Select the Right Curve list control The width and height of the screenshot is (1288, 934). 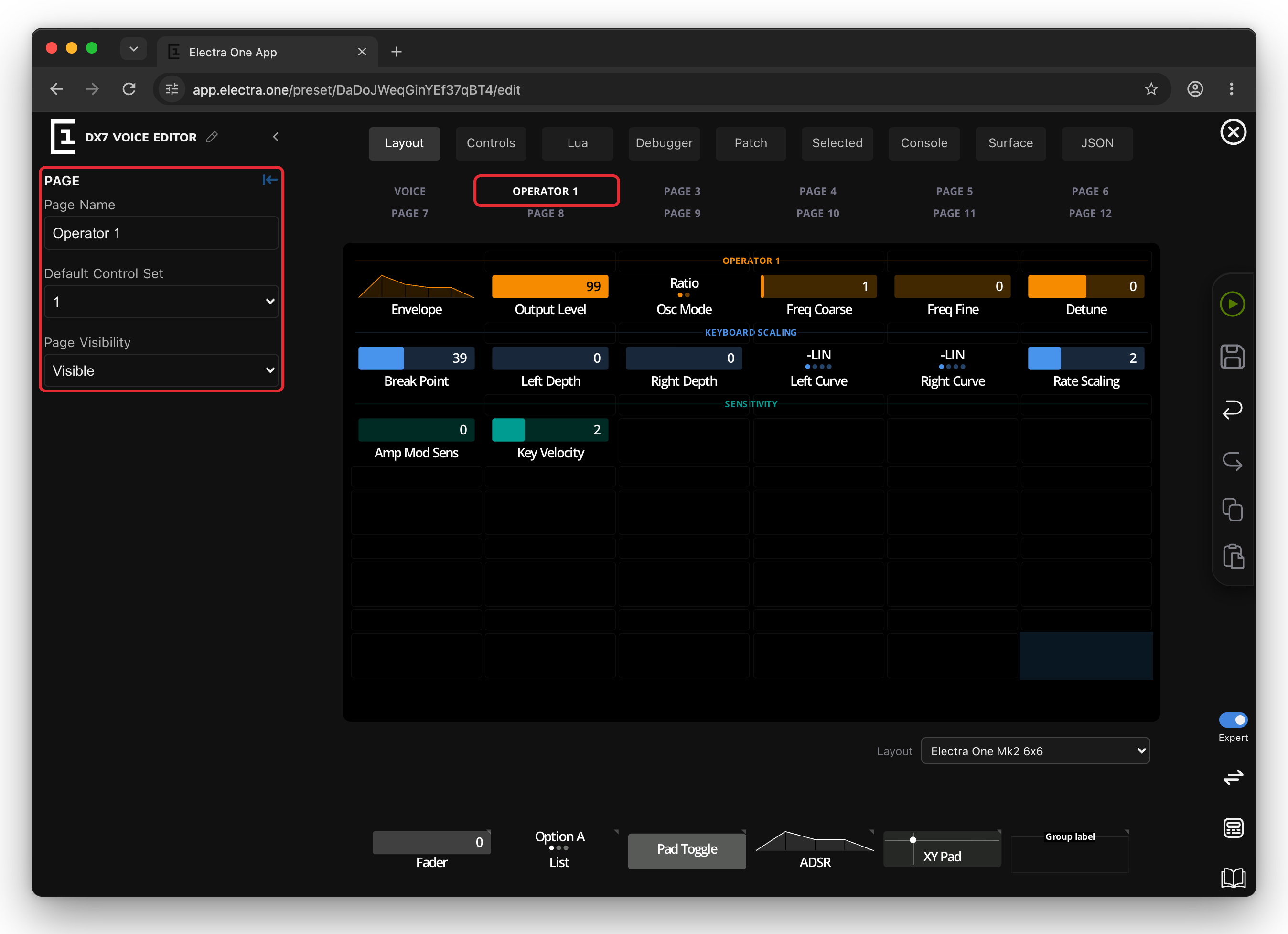[x=952, y=367]
